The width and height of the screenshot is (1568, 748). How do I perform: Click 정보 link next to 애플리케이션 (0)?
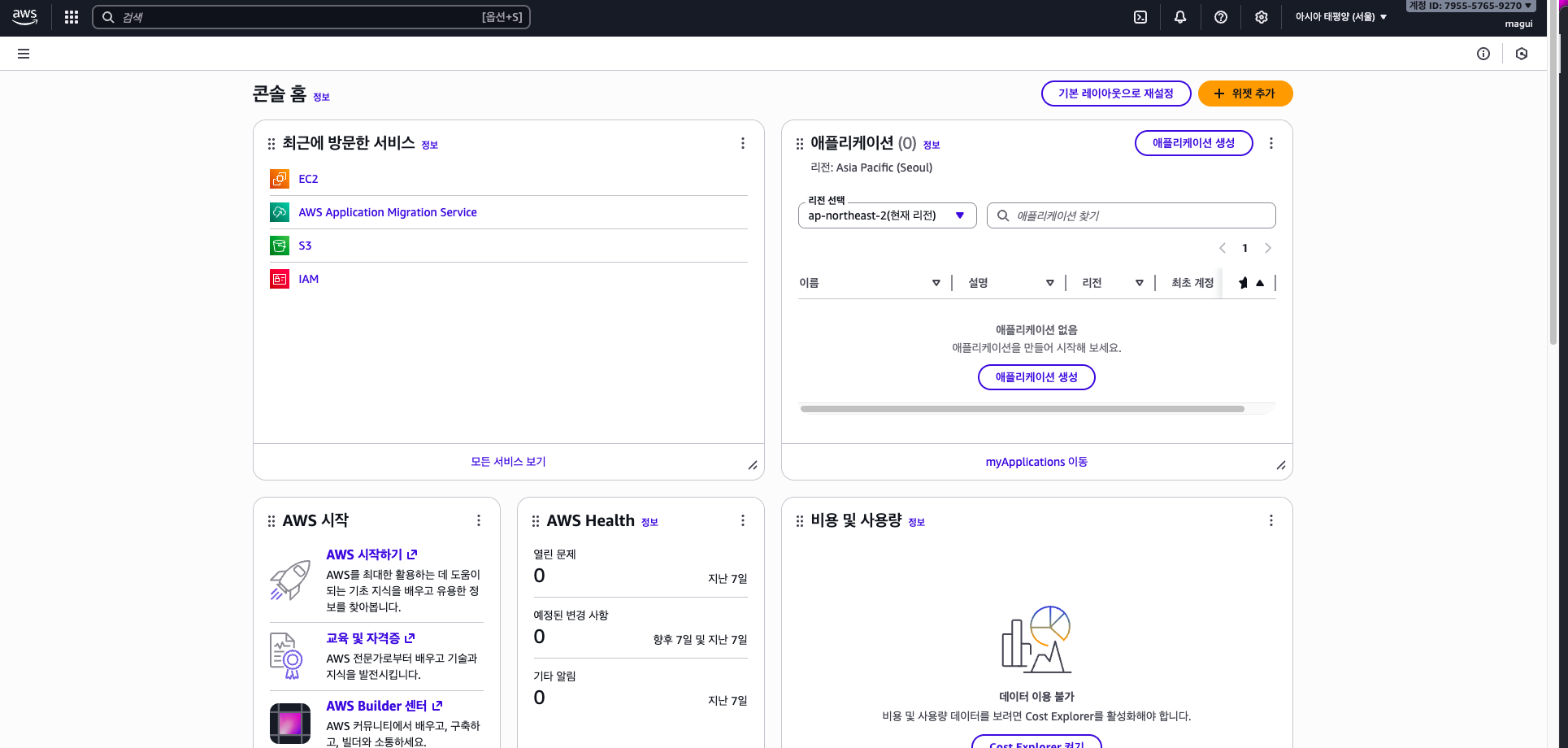coord(932,145)
